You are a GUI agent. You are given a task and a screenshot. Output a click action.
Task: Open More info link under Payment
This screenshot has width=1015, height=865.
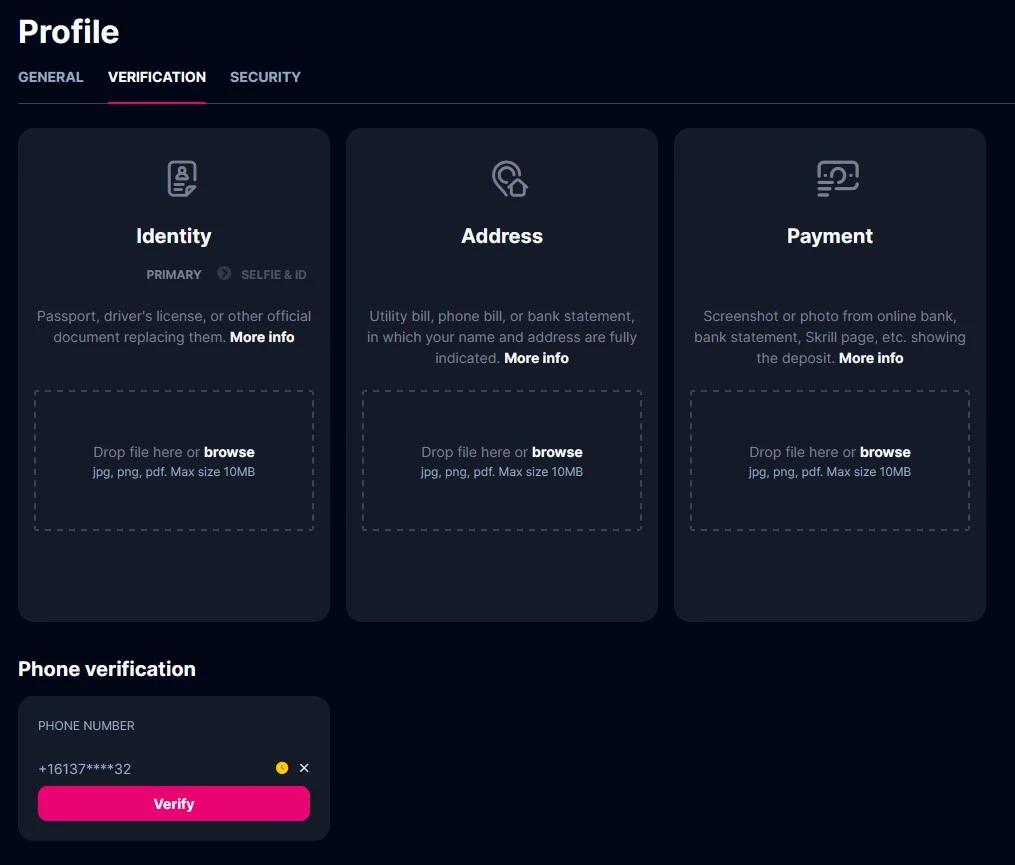click(871, 358)
